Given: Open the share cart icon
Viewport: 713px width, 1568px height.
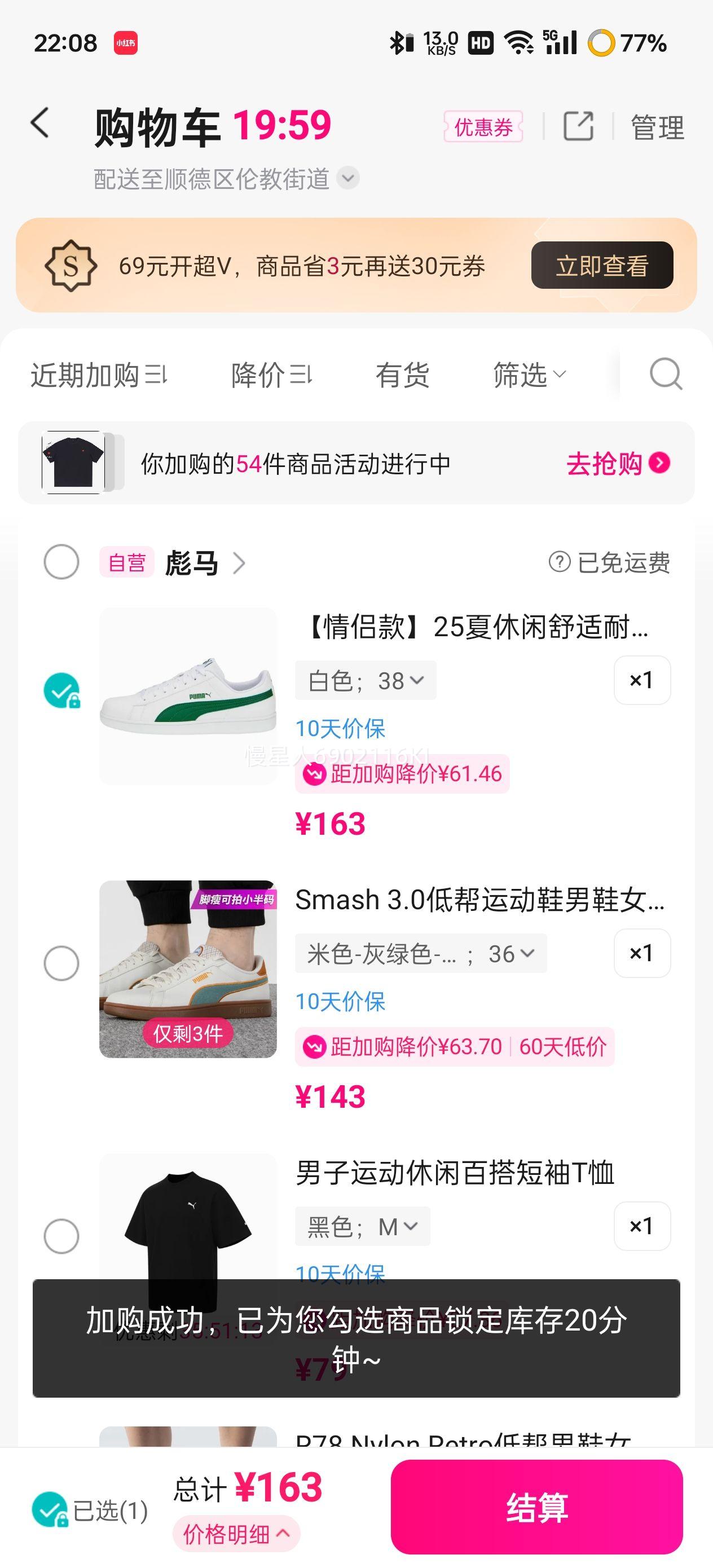Looking at the screenshot, I should click(578, 126).
